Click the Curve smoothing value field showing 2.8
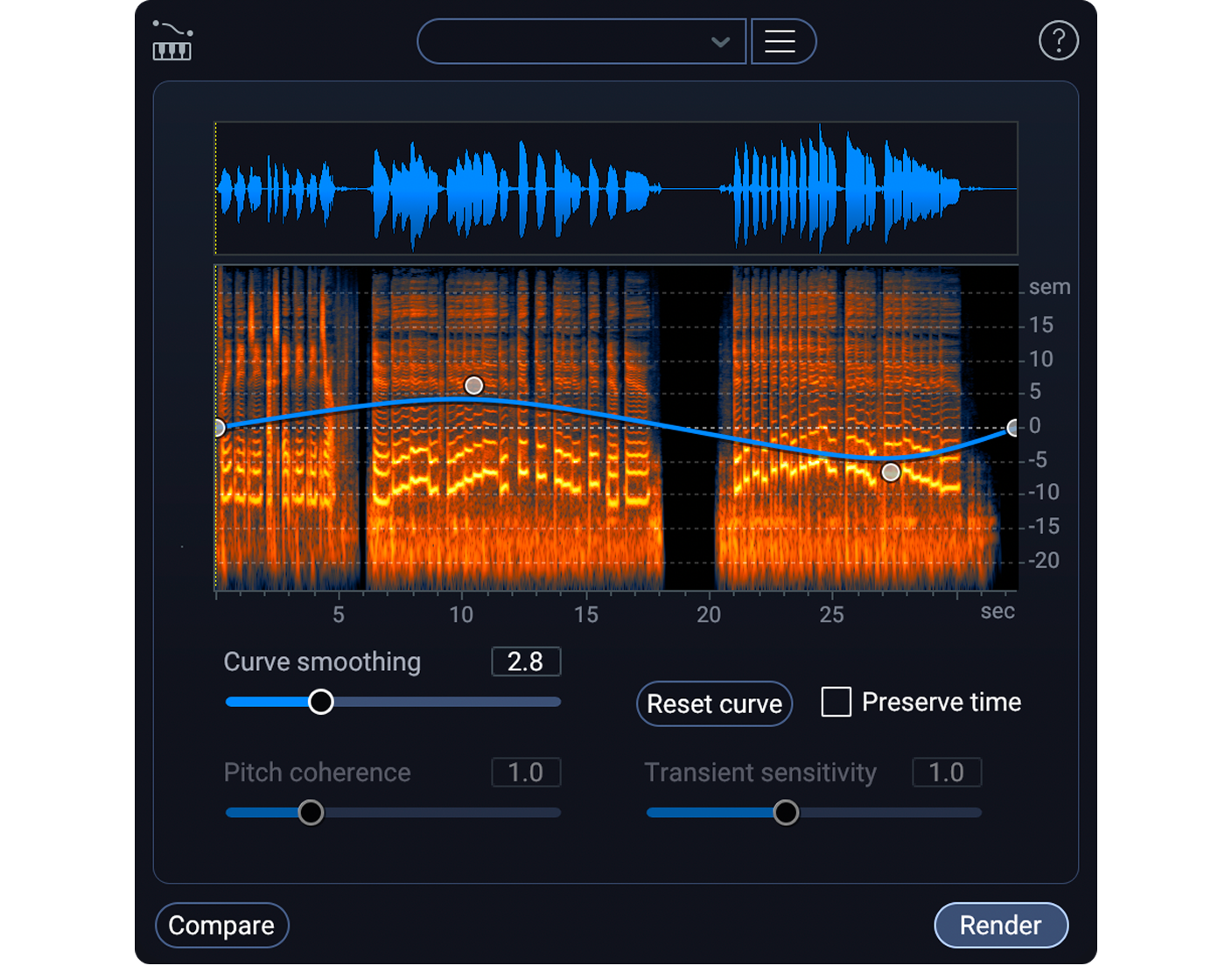Image resolution: width=1232 pixels, height=966 pixels. pyautogui.click(x=525, y=661)
